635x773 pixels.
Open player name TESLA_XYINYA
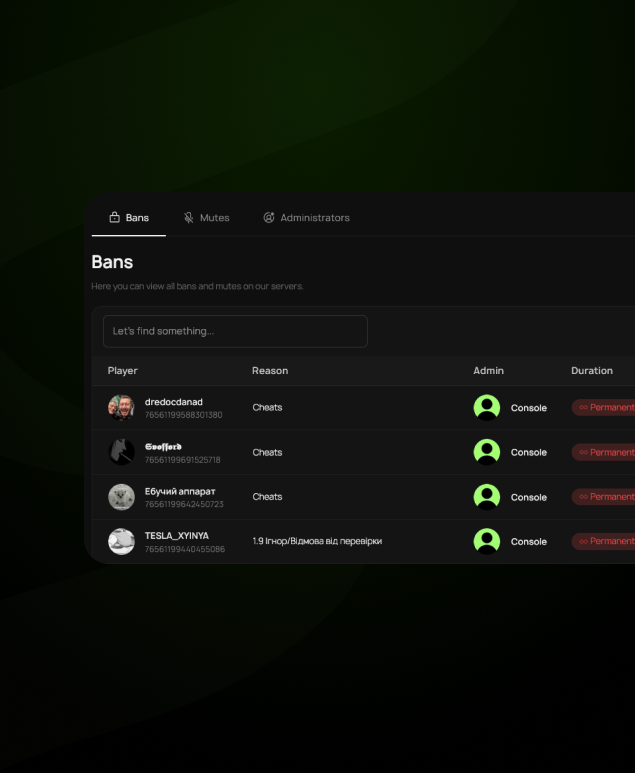tap(177, 535)
